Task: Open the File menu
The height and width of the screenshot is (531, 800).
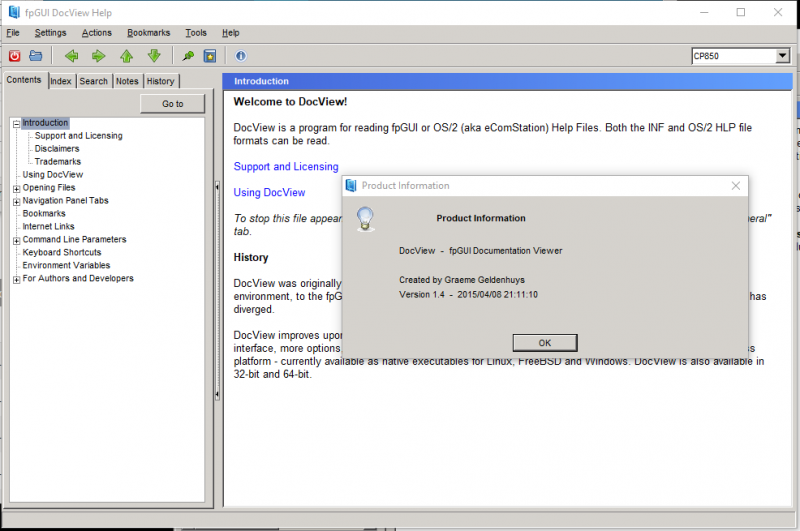Action: pos(13,33)
